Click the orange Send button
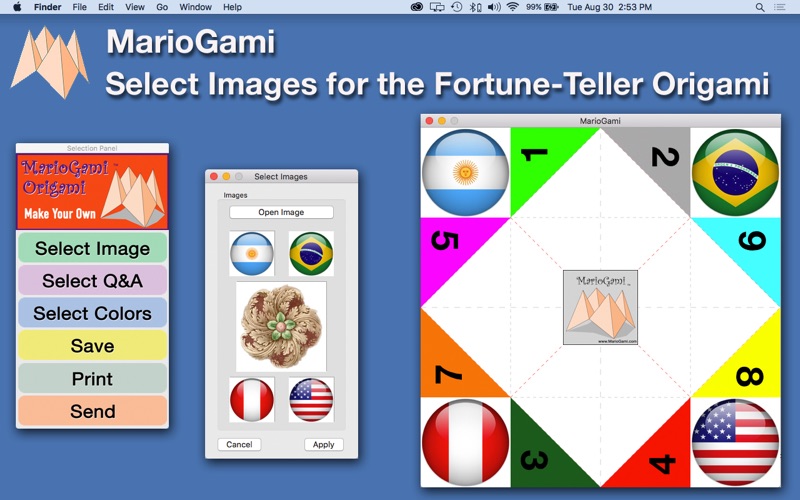 pos(92,411)
